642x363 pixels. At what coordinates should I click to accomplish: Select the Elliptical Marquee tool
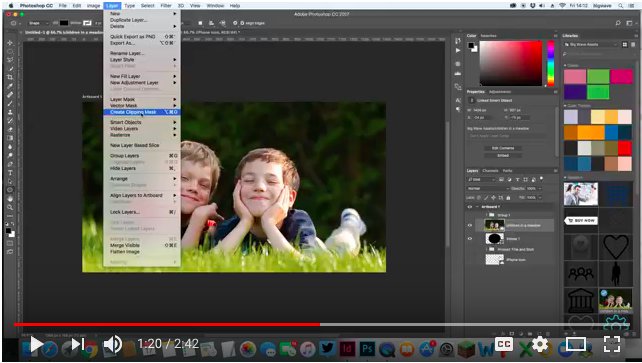tap(10, 51)
